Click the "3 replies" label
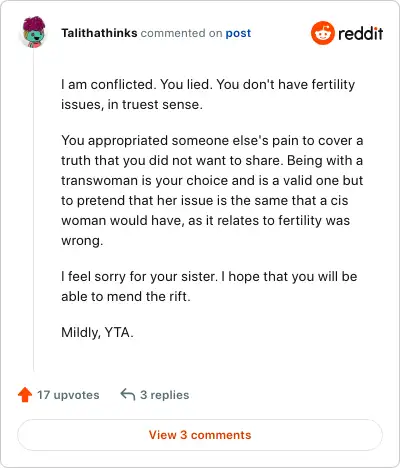400x468 pixels. 164,395
